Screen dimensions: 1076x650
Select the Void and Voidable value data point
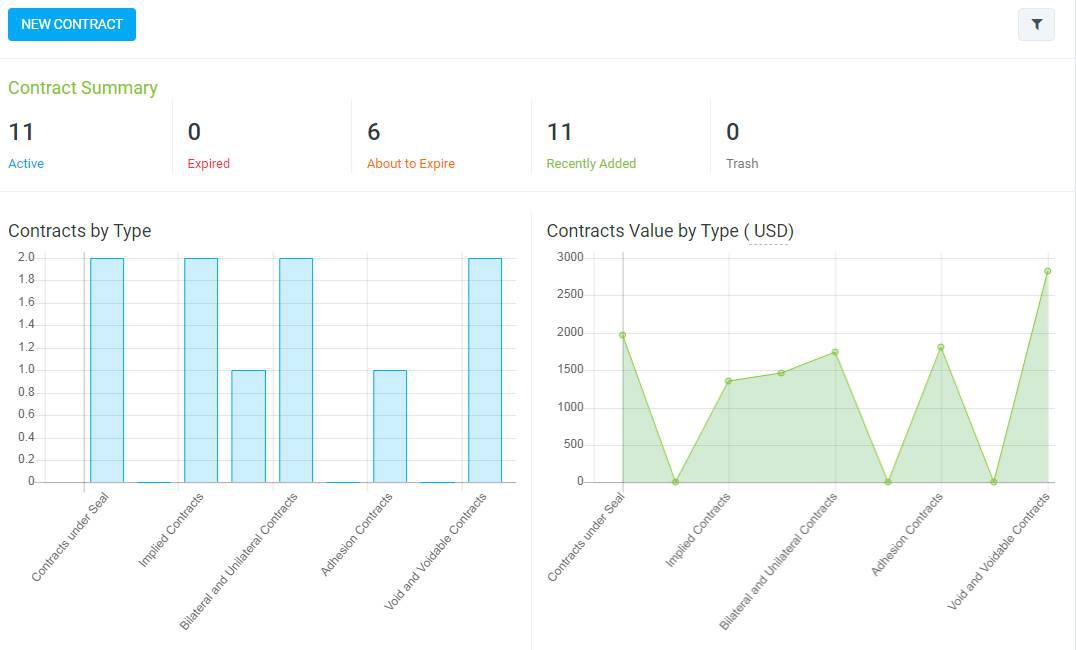click(x=1047, y=271)
